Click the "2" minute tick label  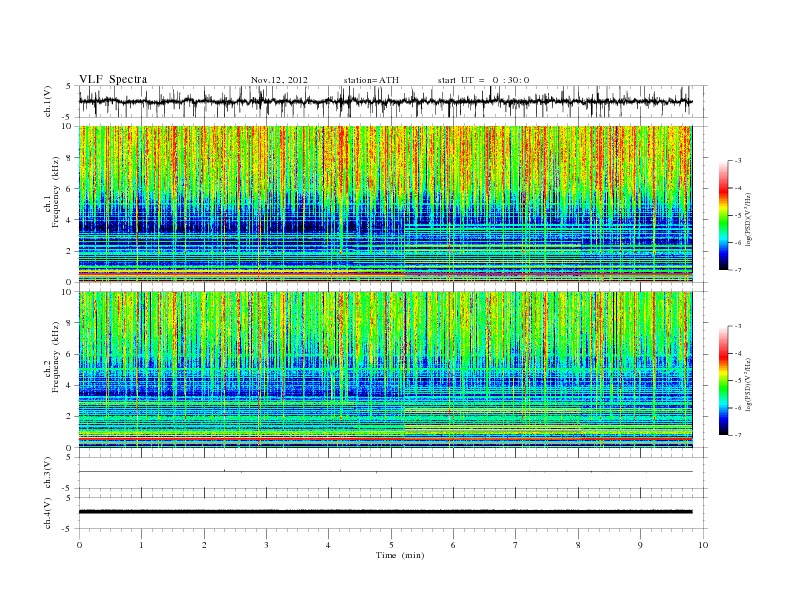tap(204, 545)
